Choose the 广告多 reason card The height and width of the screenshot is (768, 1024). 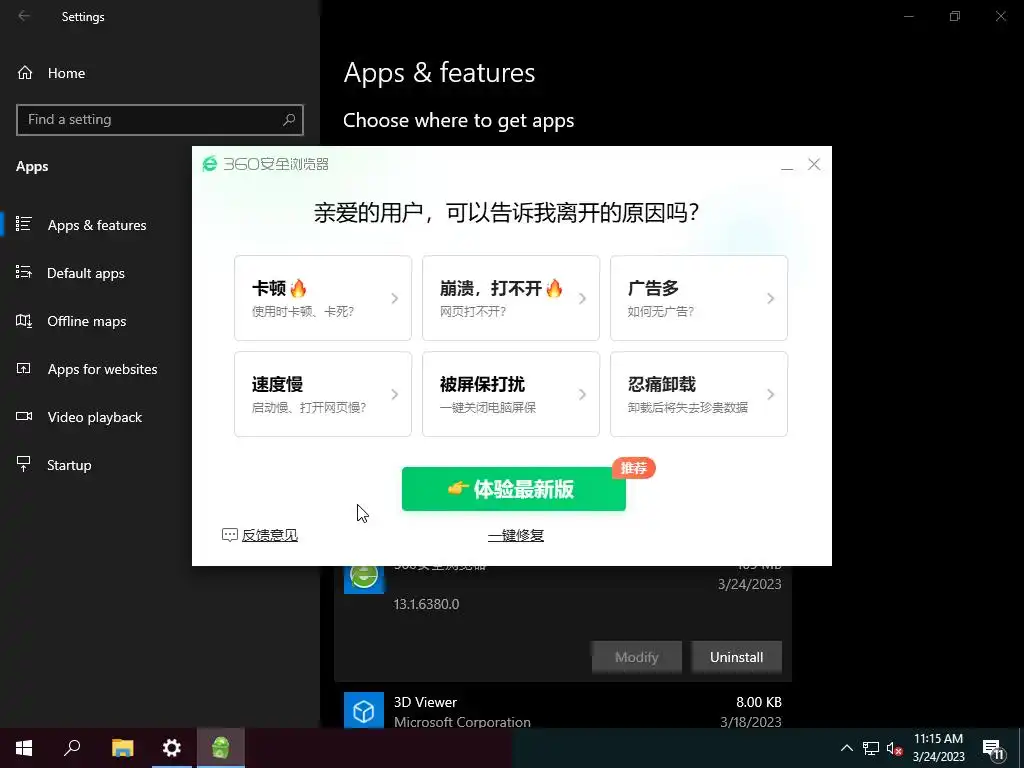(699, 298)
